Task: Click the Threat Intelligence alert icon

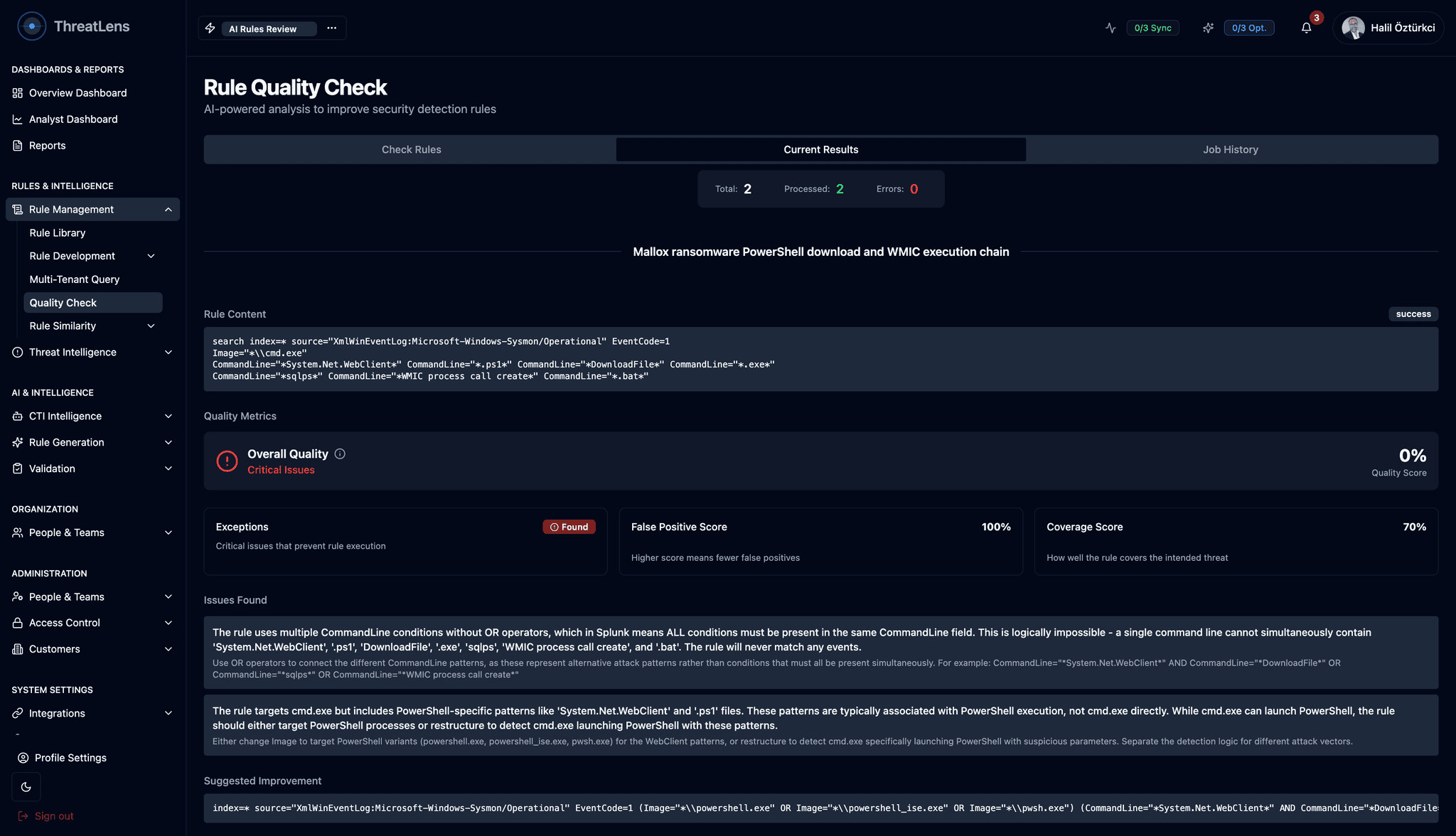Action: tap(18, 353)
